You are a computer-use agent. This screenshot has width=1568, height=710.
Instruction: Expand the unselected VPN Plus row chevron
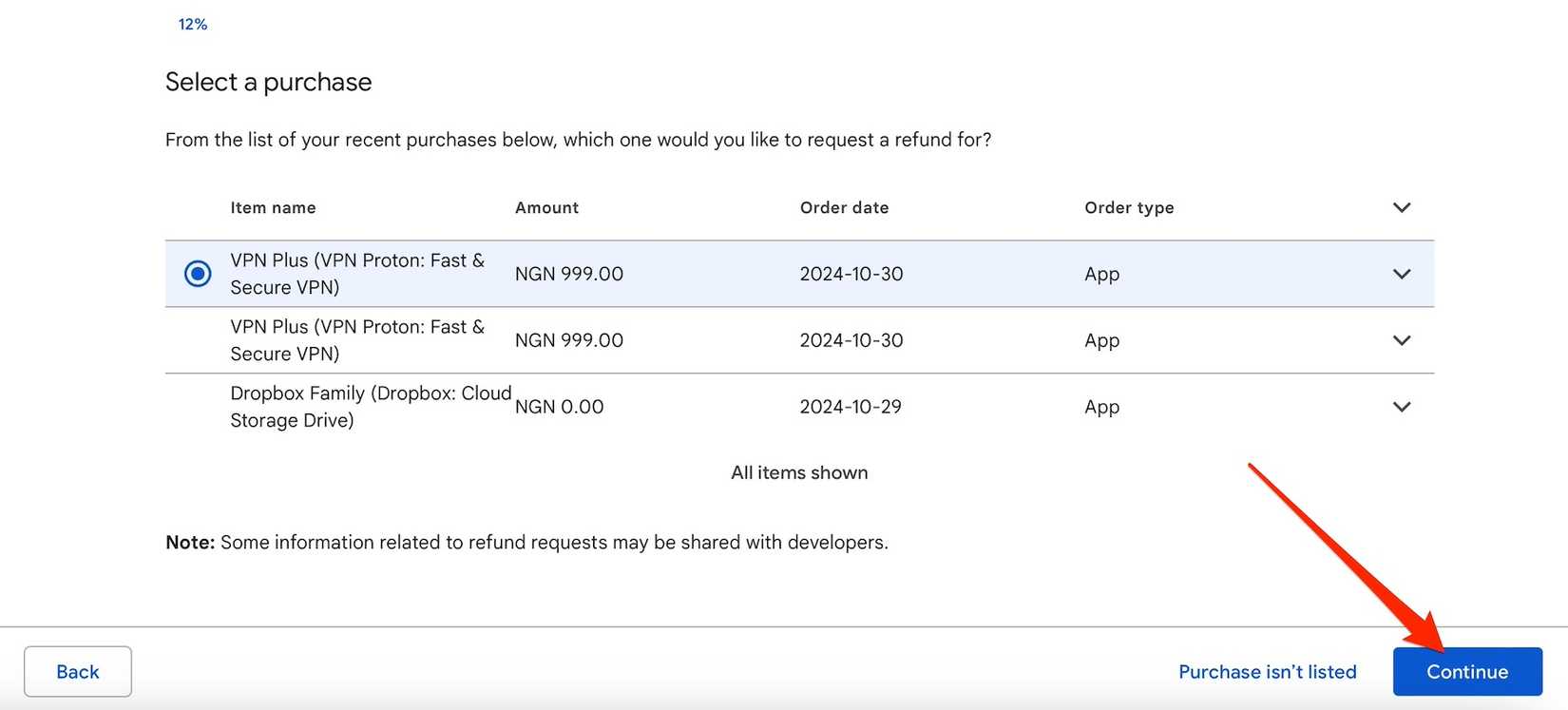(x=1401, y=340)
